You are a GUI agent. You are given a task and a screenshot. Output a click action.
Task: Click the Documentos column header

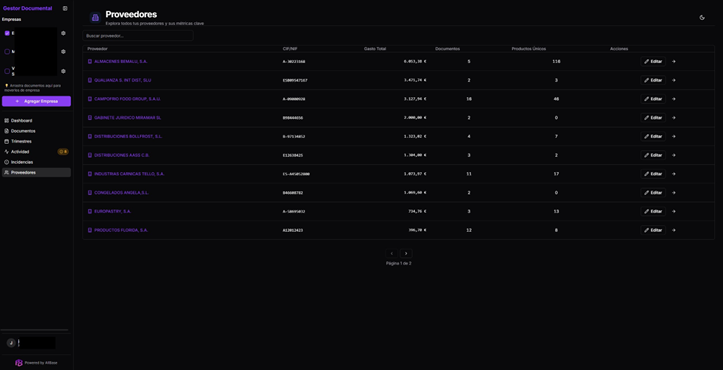pos(447,49)
